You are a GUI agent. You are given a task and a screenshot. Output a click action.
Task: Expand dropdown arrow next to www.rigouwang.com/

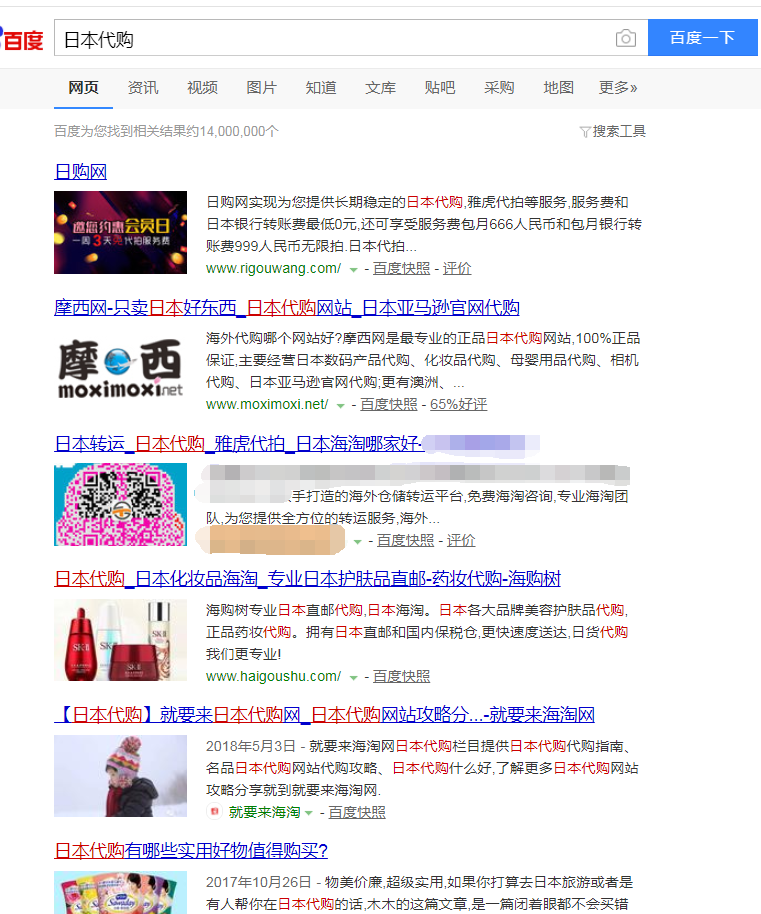click(353, 269)
